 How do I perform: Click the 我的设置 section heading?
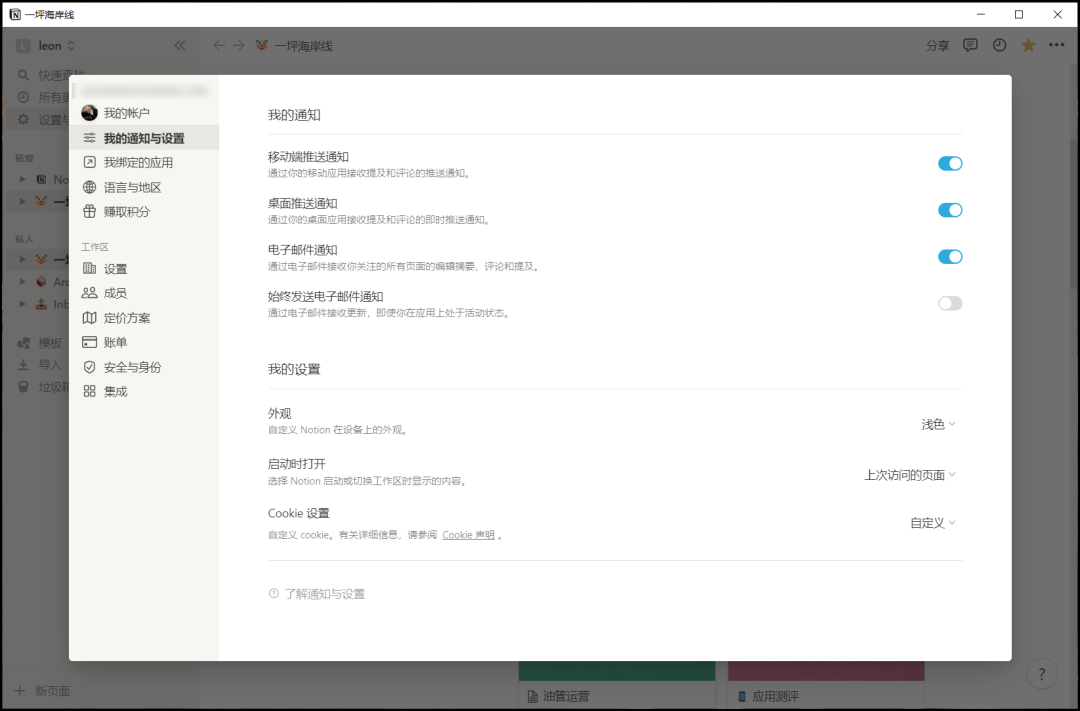294,369
